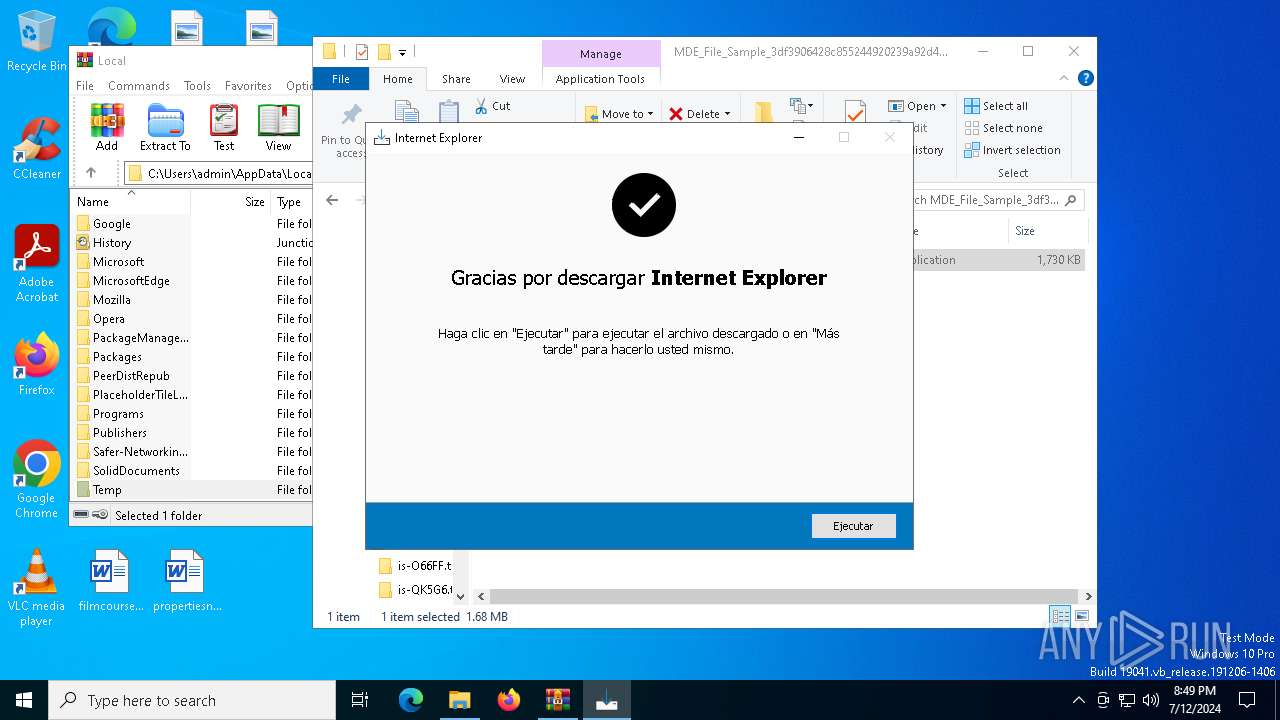This screenshot has width=1280, height=720.
Task: Open the filmcourse Word document
Action: pos(110,580)
